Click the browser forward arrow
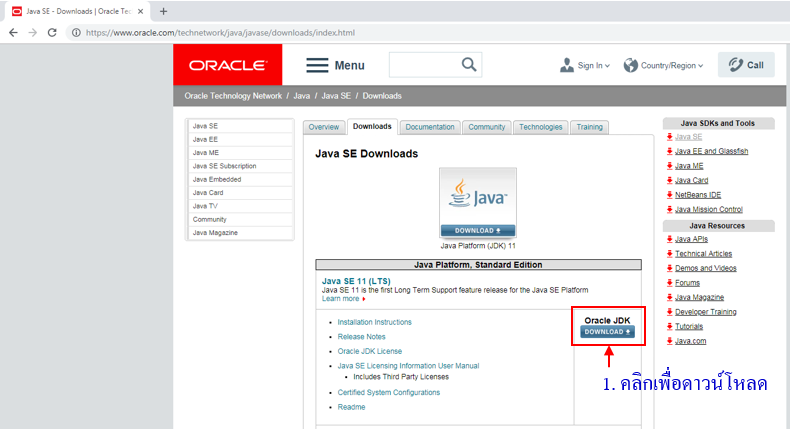The width and height of the screenshot is (790, 429). (x=33, y=33)
